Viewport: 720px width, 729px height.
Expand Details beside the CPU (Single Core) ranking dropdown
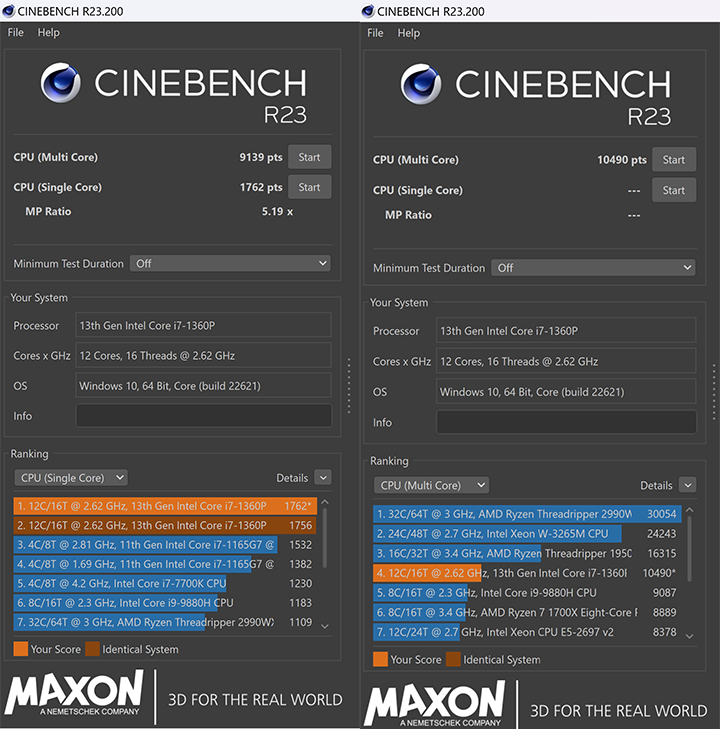[x=322, y=478]
